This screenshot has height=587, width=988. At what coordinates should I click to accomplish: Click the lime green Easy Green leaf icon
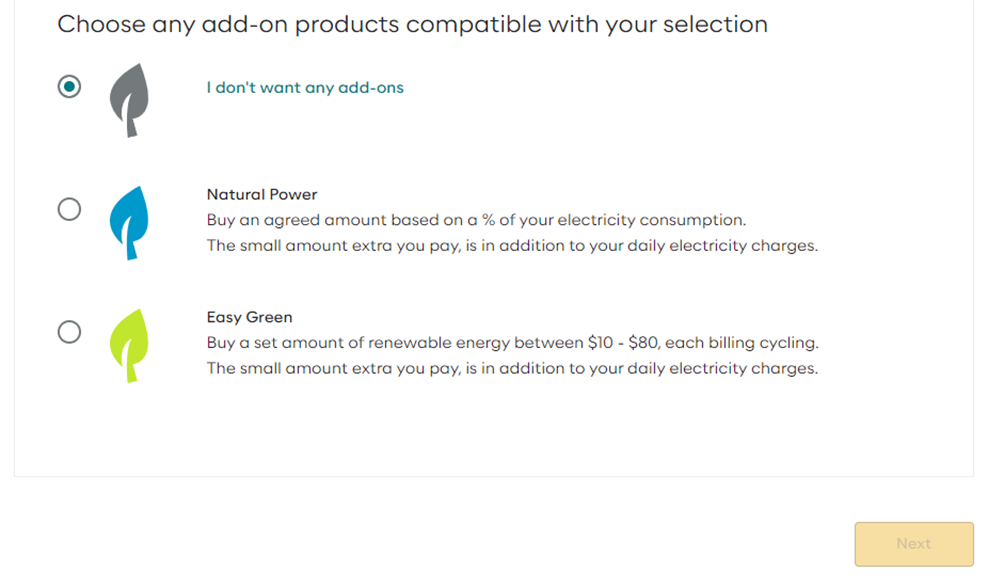129,346
